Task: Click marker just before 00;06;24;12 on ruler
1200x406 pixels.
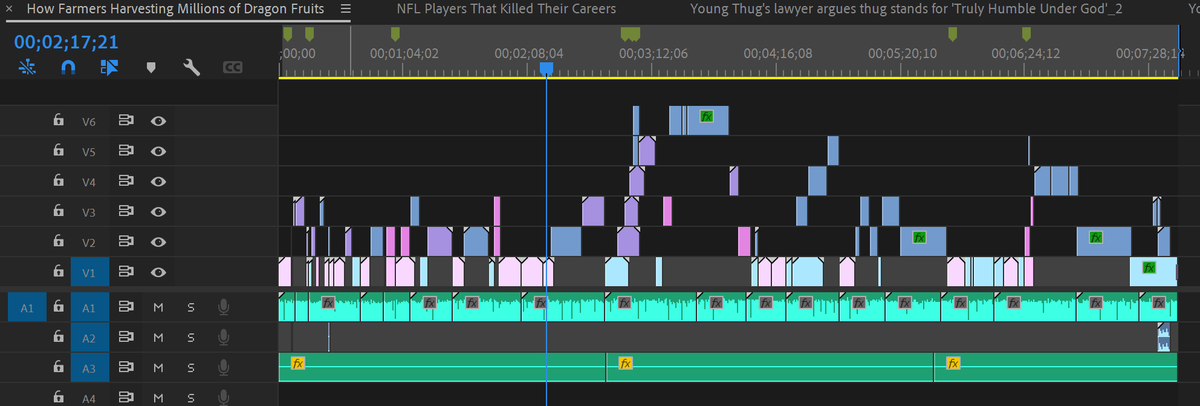Action: click(x=1026, y=34)
